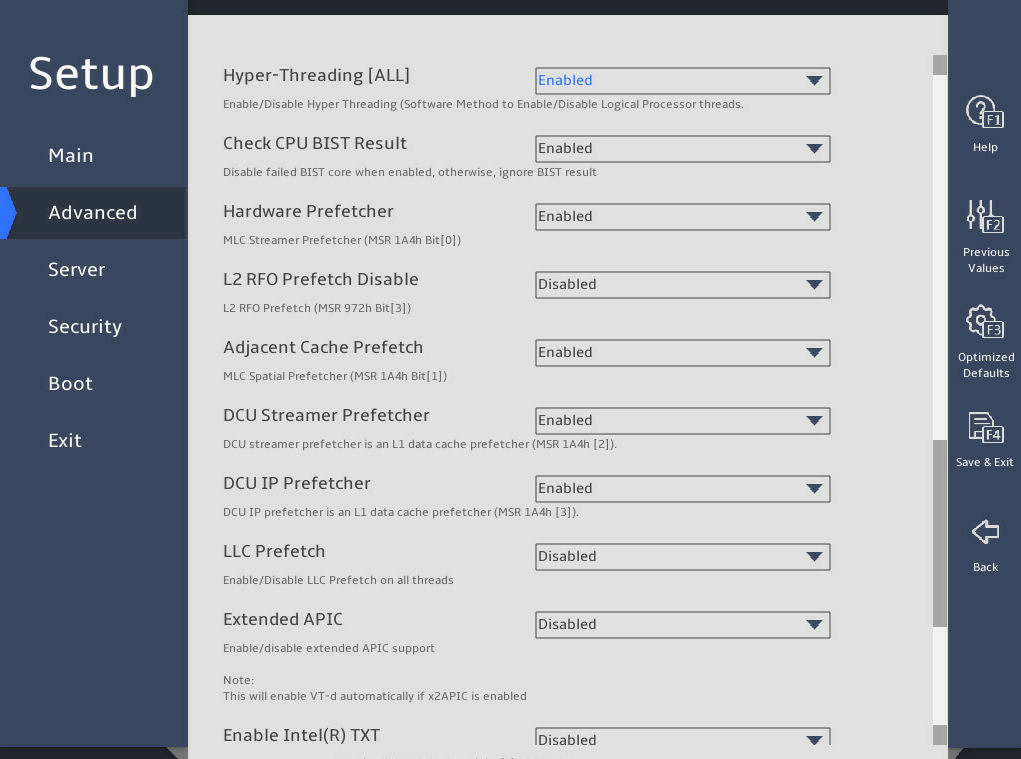This screenshot has width=1021, height=759.
Task: Select the Adjacent Cache Prefetch label
Action: 323,348
